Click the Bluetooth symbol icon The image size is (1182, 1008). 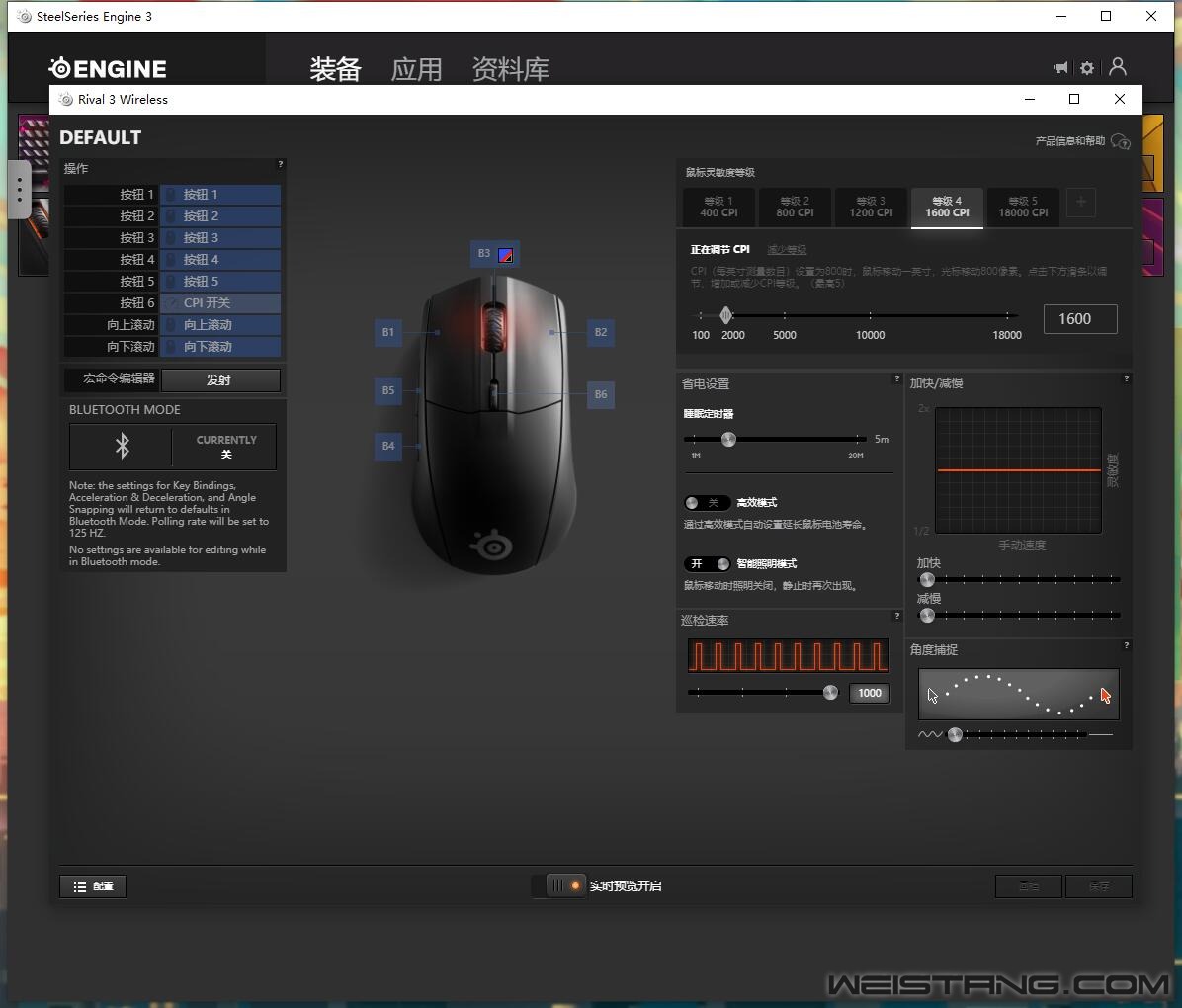[x=123, y=447]
